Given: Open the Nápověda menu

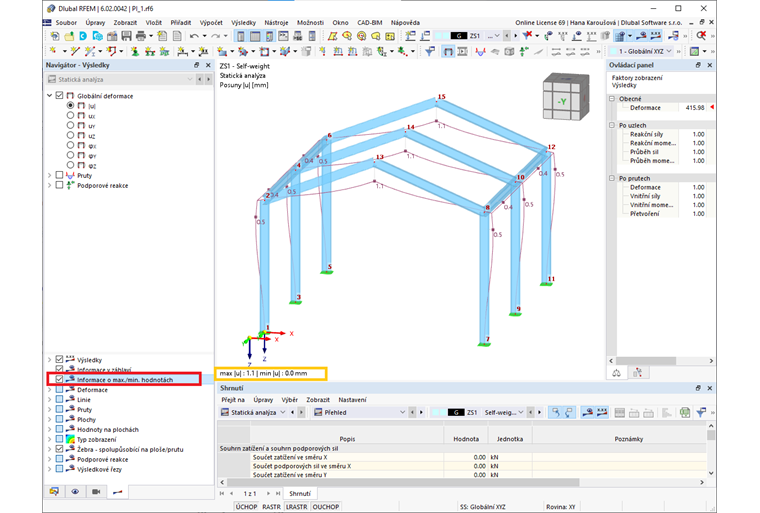Looking at the screenshot, I should [405, 23].
